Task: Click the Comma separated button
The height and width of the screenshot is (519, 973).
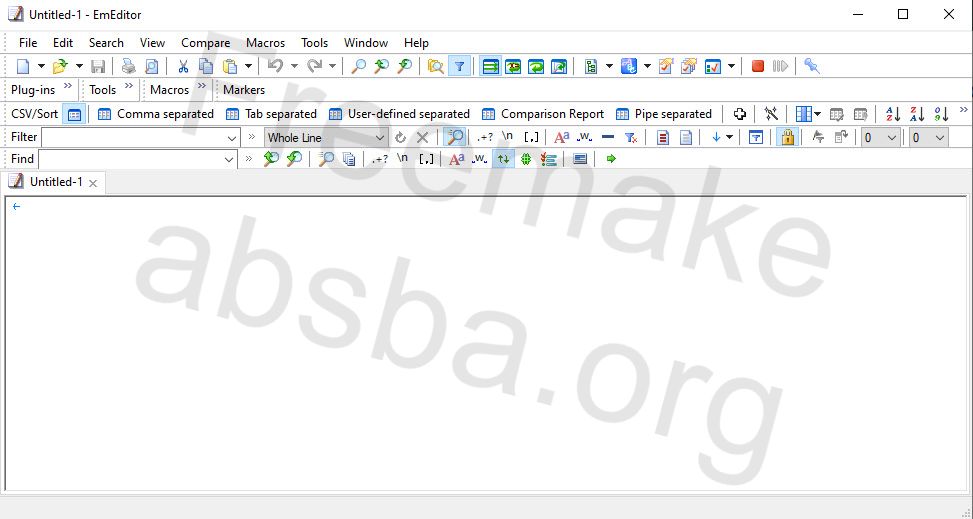Action: (156, 114)
